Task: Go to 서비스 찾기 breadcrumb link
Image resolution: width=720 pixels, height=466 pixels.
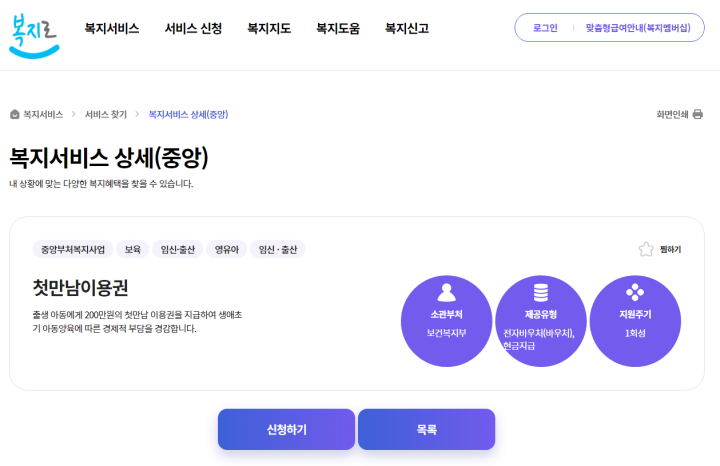Action: [106, 114]
